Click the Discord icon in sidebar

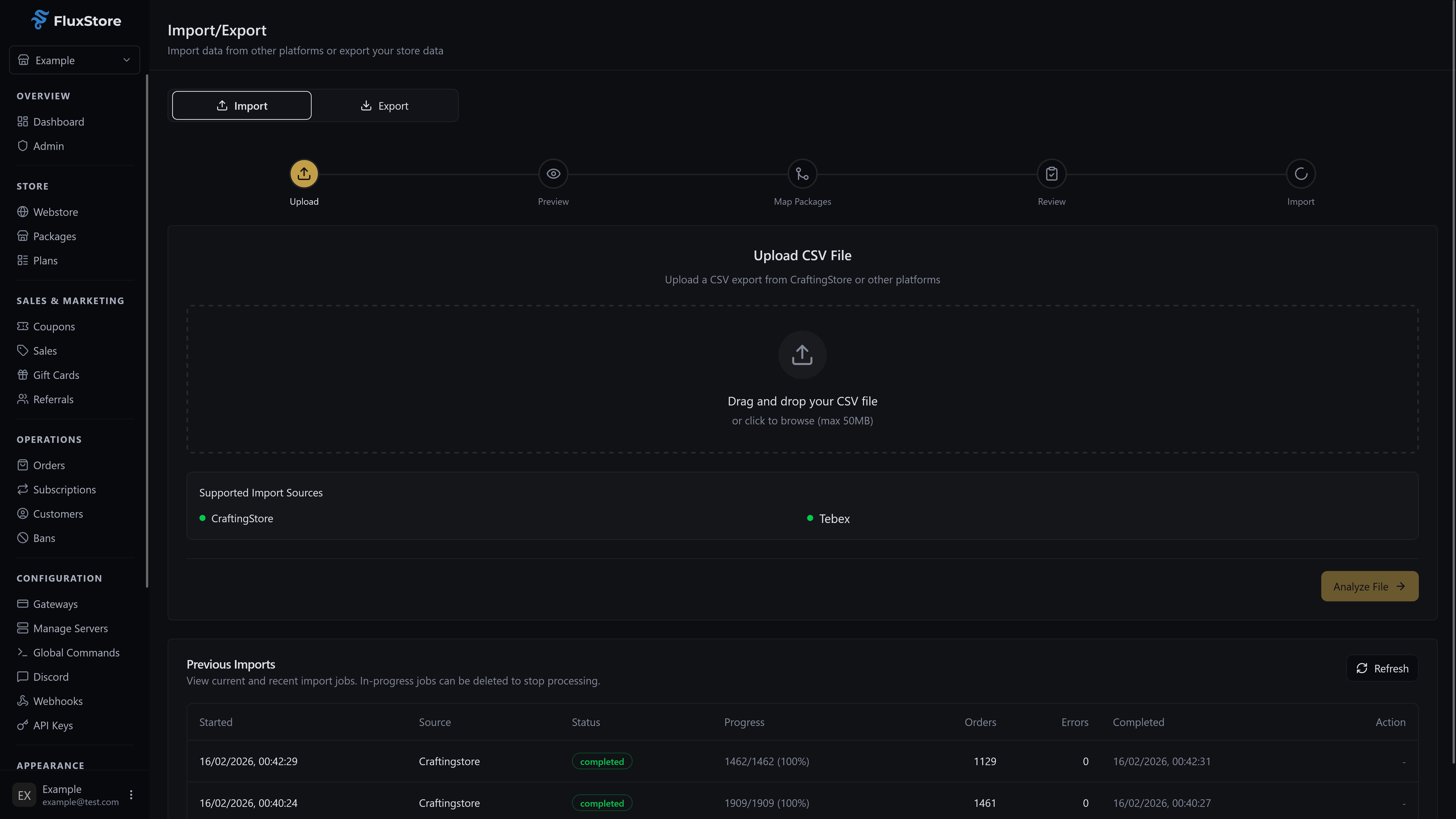(x=22, y=677)
